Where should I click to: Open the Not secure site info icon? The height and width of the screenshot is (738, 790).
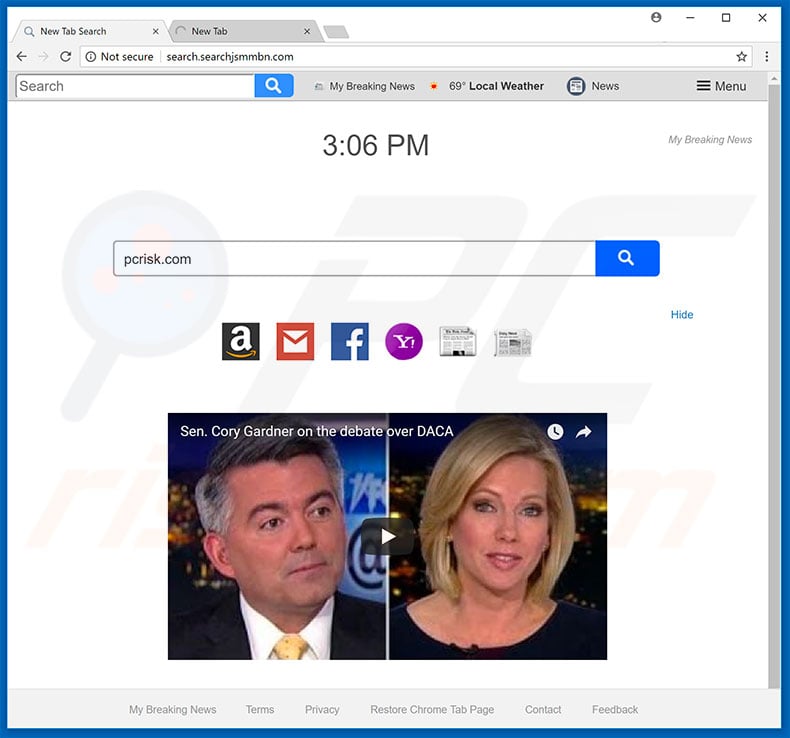point(91,57)
